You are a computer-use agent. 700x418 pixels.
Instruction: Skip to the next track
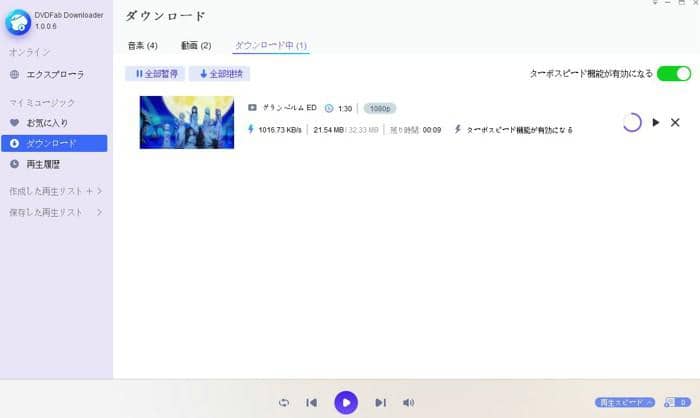[x=380, y=402]
